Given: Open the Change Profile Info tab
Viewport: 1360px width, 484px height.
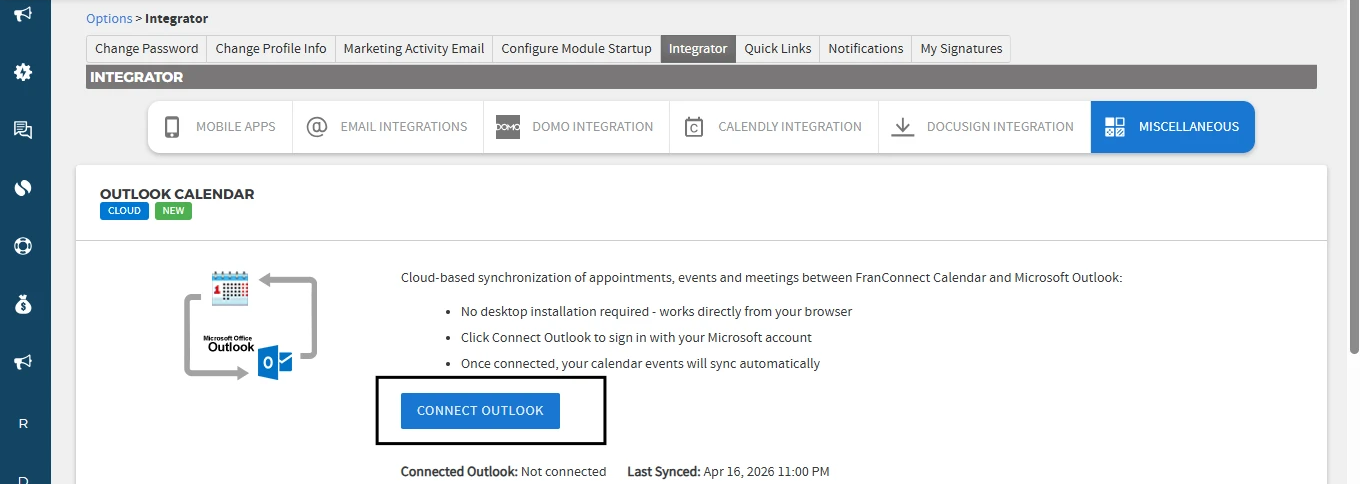Looking at the screenshot, I should pos(271,49).
